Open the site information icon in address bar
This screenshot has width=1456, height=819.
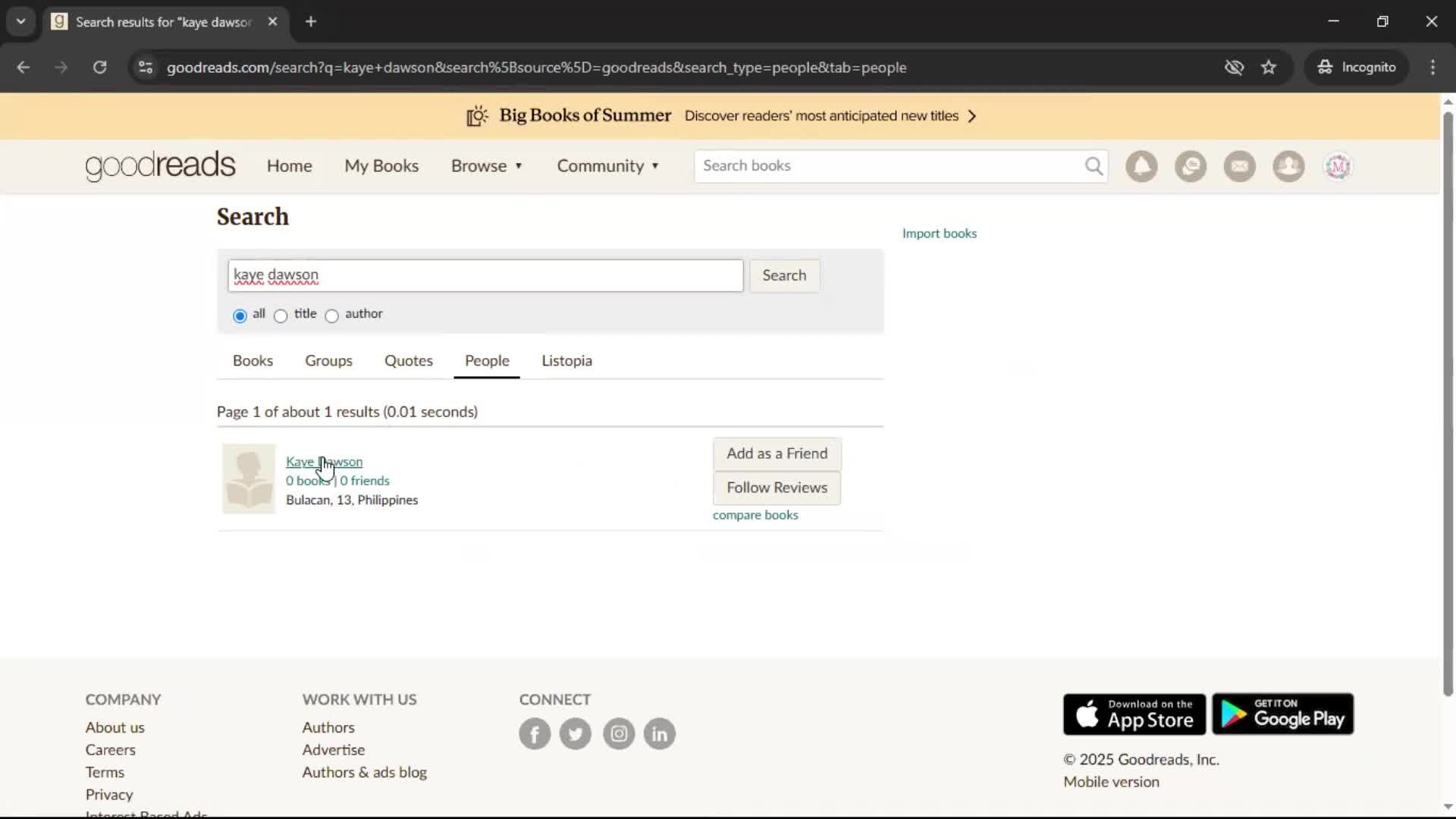tap(146, 67)
